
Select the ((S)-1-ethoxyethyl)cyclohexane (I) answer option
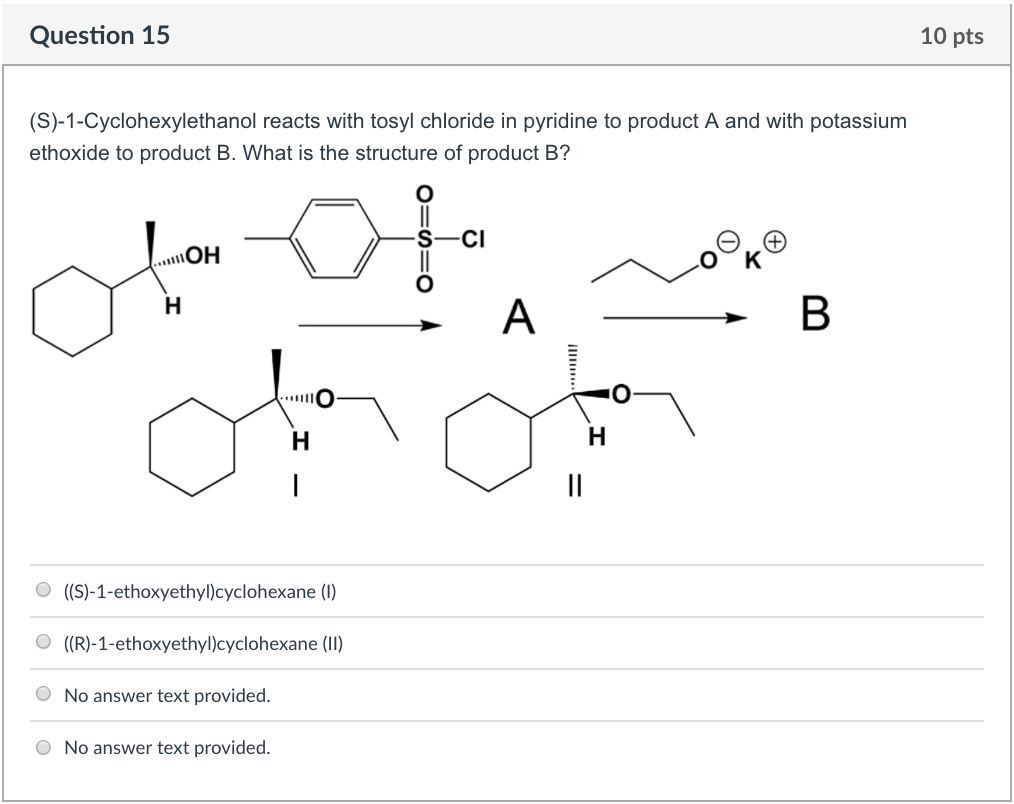point(44,590)
